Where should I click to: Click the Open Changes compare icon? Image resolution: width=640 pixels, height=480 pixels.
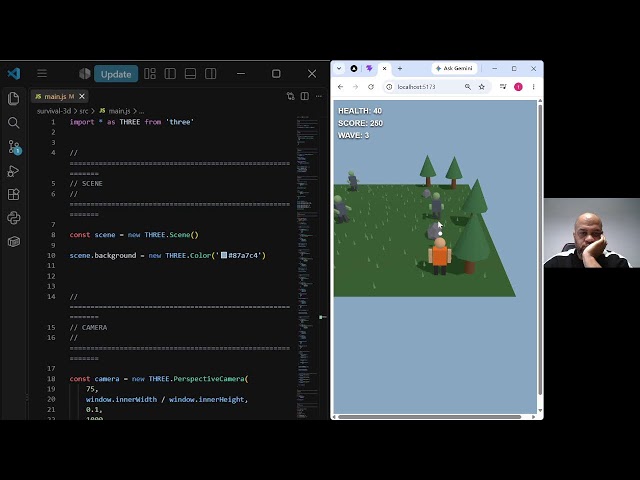point(291,96)
